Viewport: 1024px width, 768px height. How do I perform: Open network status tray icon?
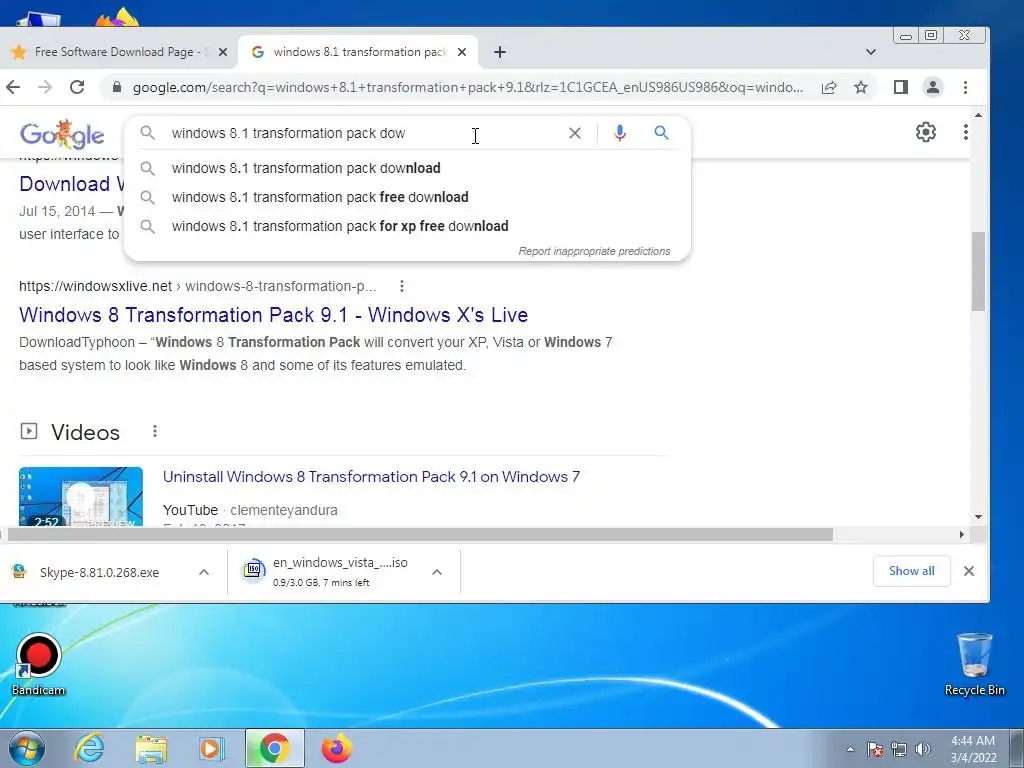[899, 749]
